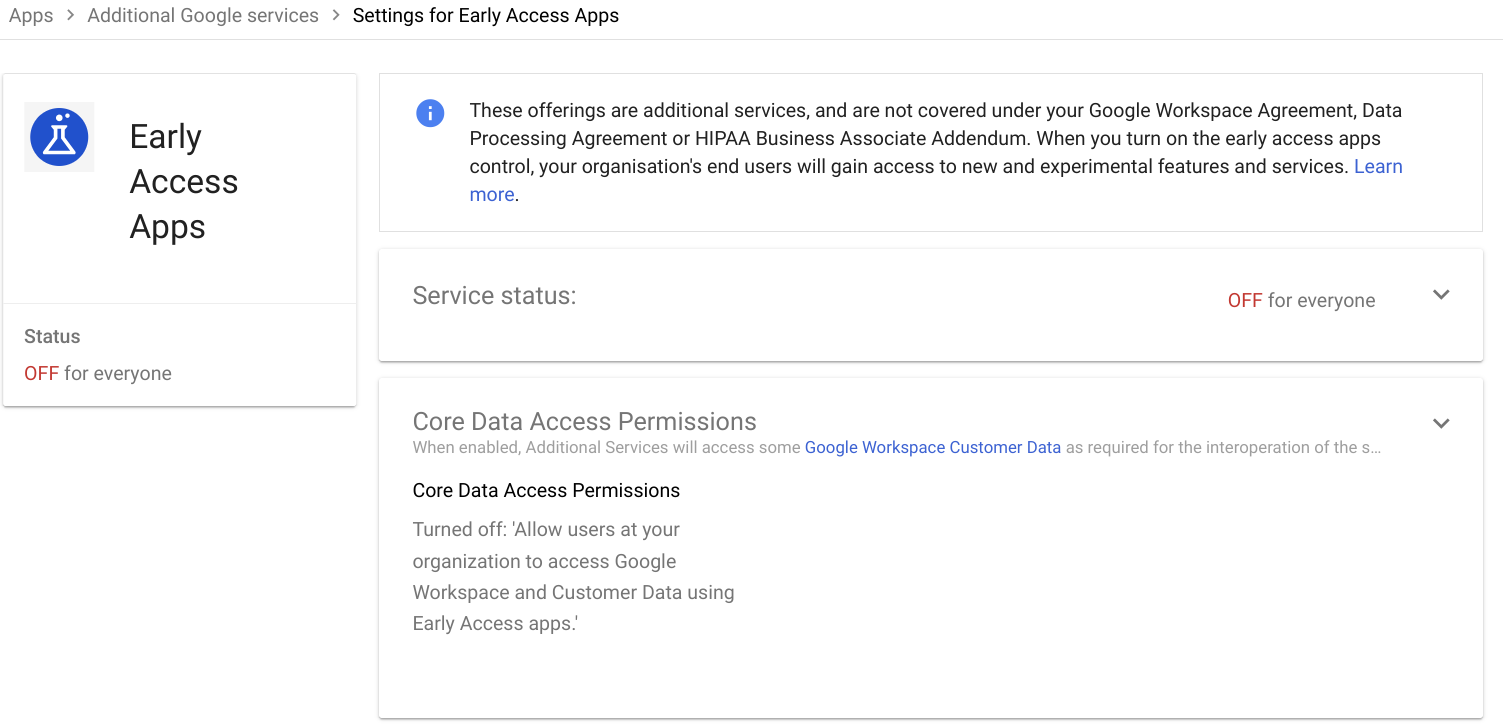
Task: Go to Apps in the breadcrumb
Action: (31, 16)
